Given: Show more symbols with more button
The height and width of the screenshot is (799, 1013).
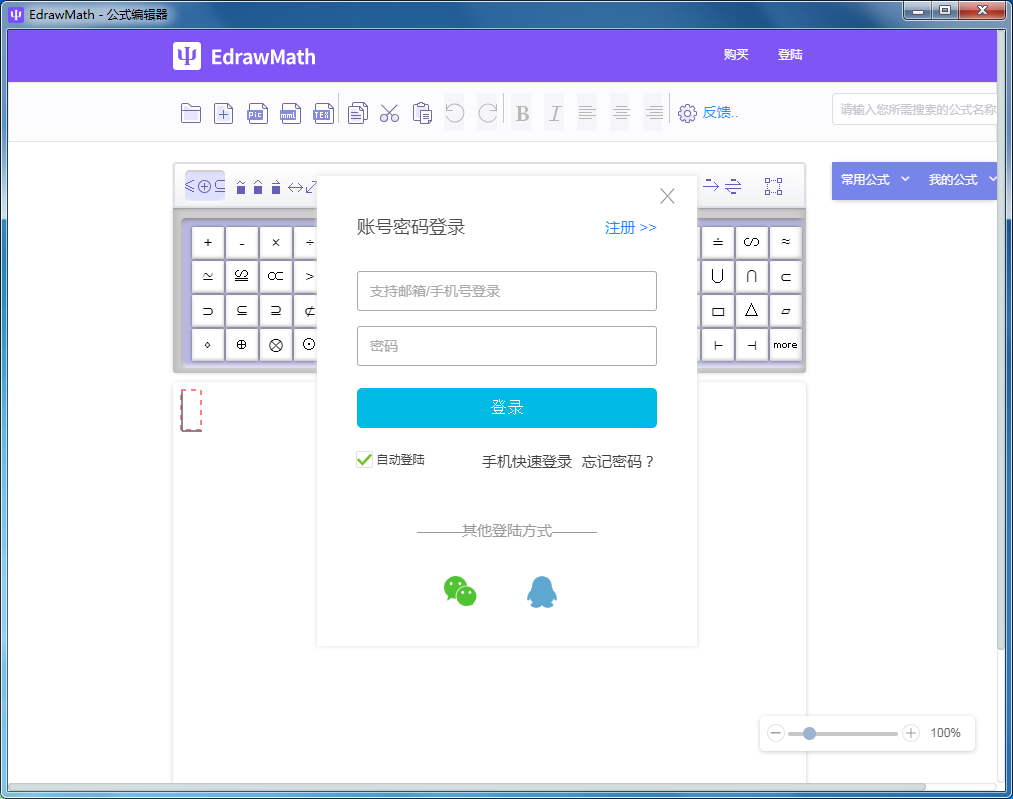Looking at the screenshot, I should [786, 344].
